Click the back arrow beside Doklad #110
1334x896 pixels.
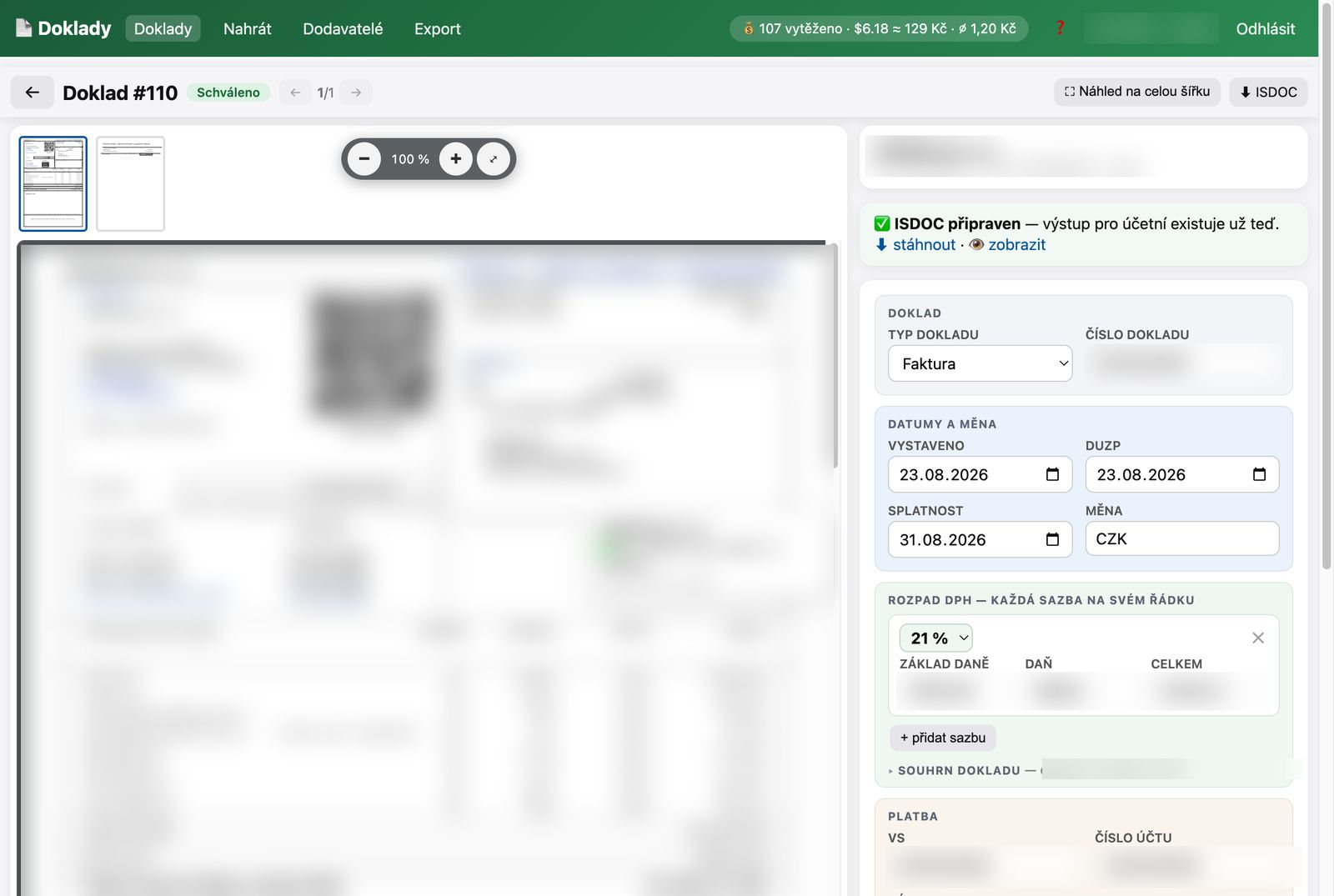(32, 93)
